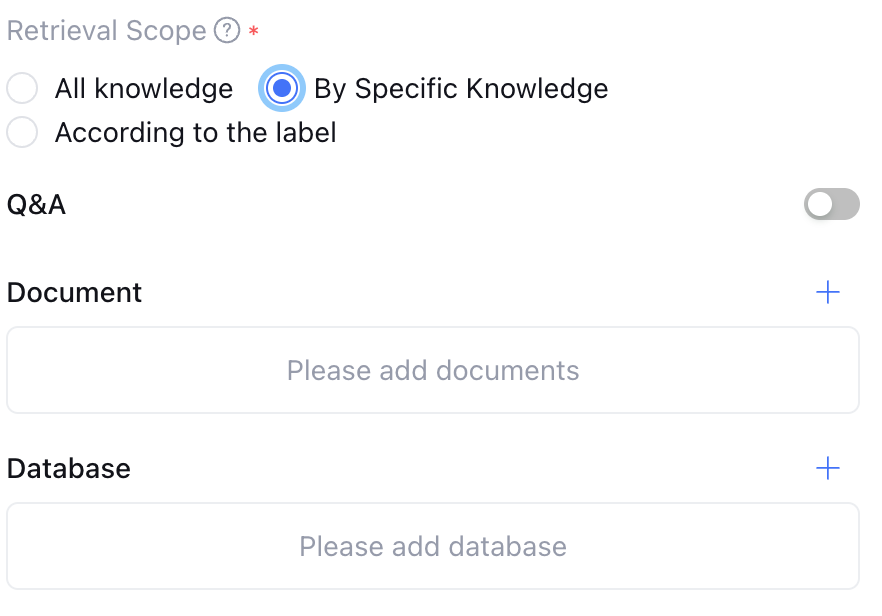882x616 pixels.
Task: Click the Database section heading
Action: (x=69, y=468)
